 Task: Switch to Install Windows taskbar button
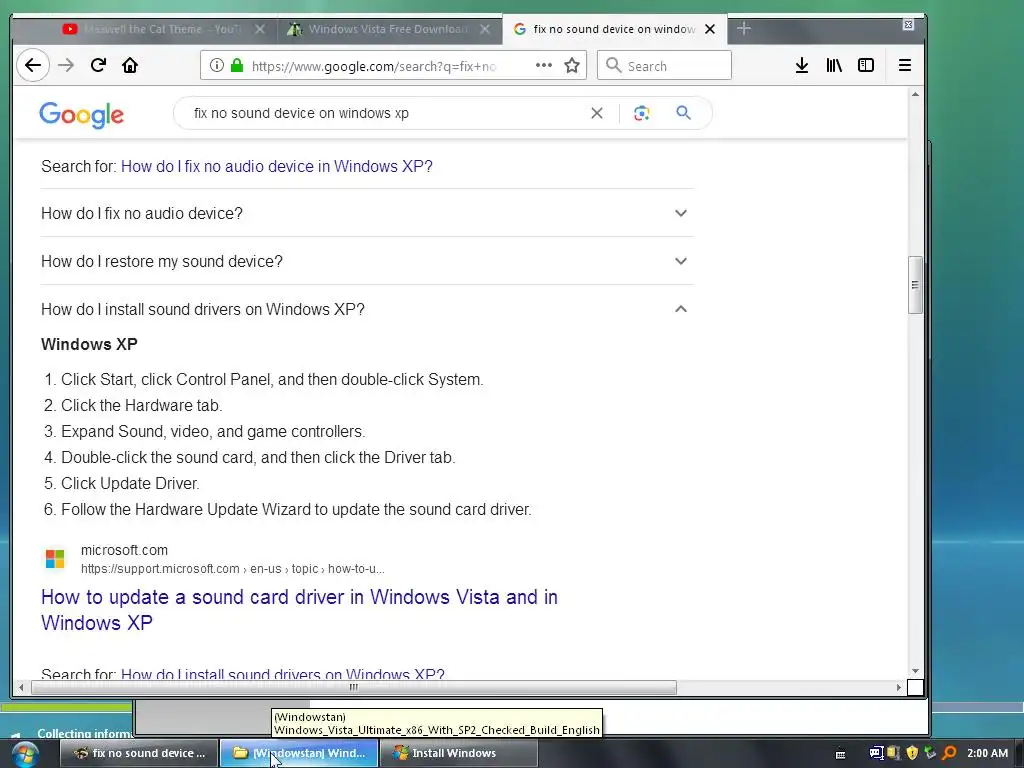pyautogui.click(x=458, y=753)
